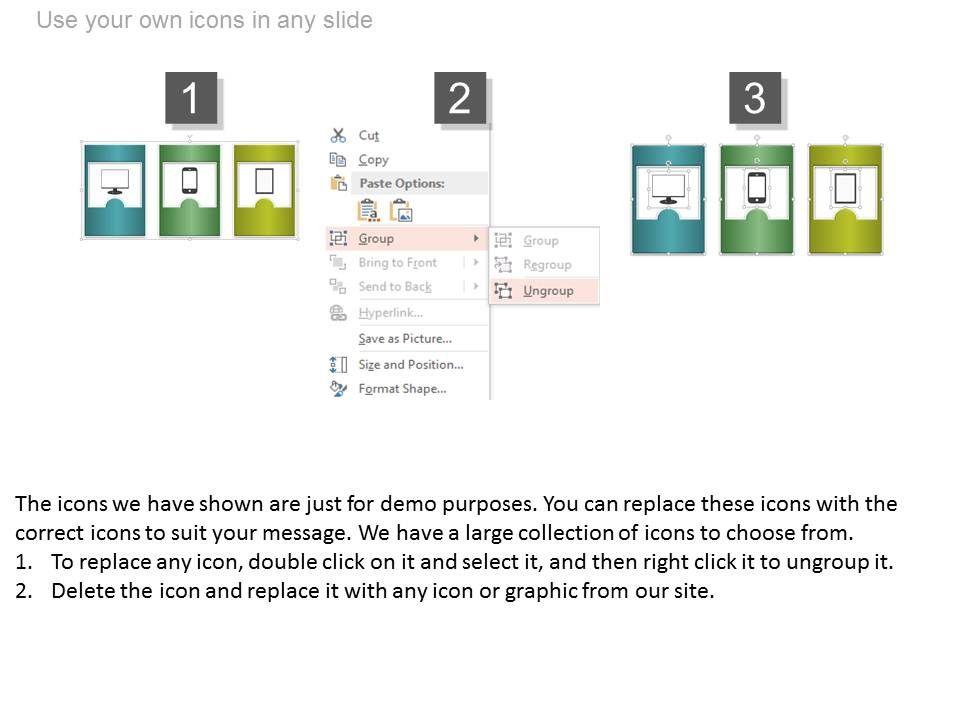Expand the Group submenu arrow
Image resolution: width=960 pixels, height=720 pixels.
[476, 238]
